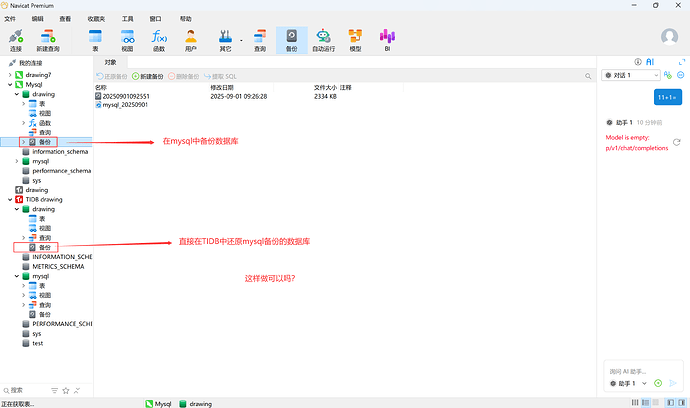Open the 函数 (Function) toolbar icon
The image size is (690, 408).
pyautogui.click(x=159, y=40)
